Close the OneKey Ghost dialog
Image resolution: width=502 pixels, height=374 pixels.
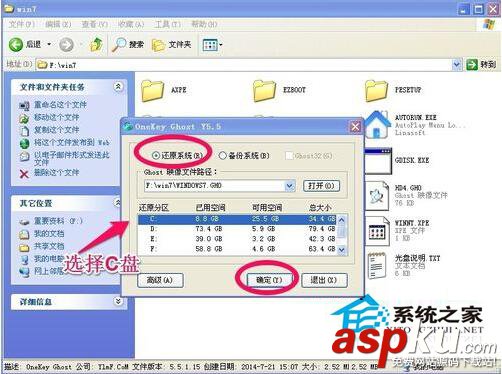355,127
